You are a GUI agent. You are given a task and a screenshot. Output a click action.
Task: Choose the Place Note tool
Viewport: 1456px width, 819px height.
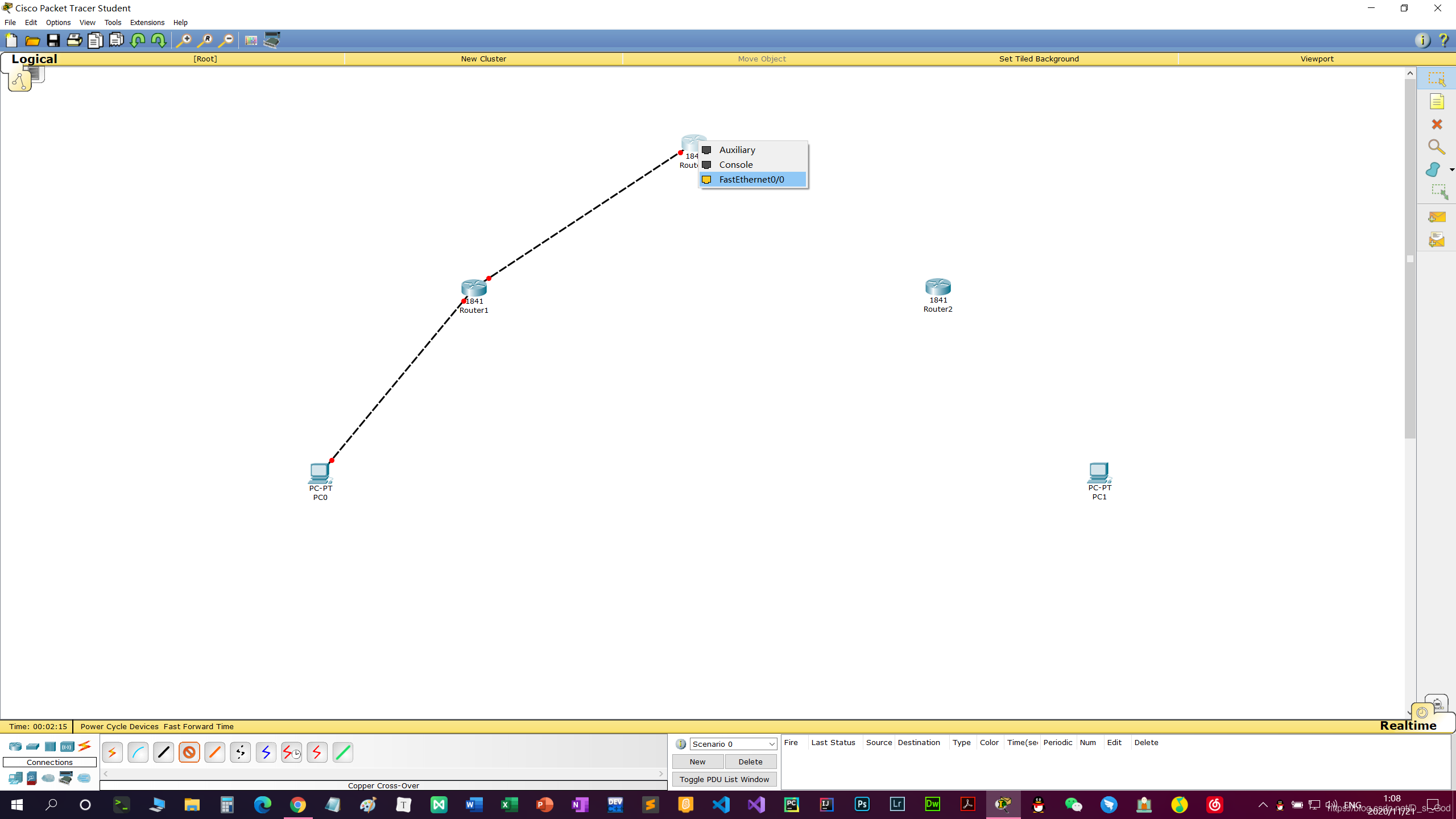(x=1437, y=102)
